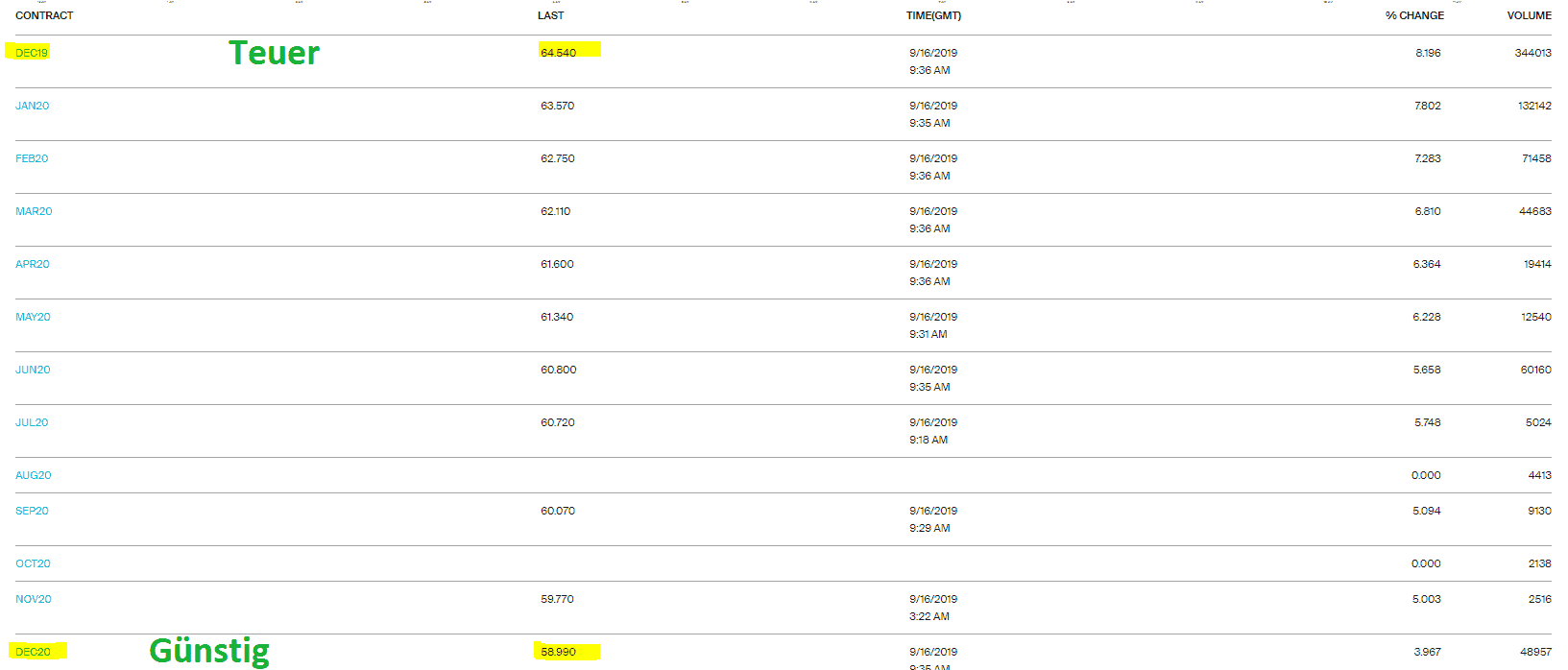
Task: Select the JUL20 contract link
Action: [32, 422]
